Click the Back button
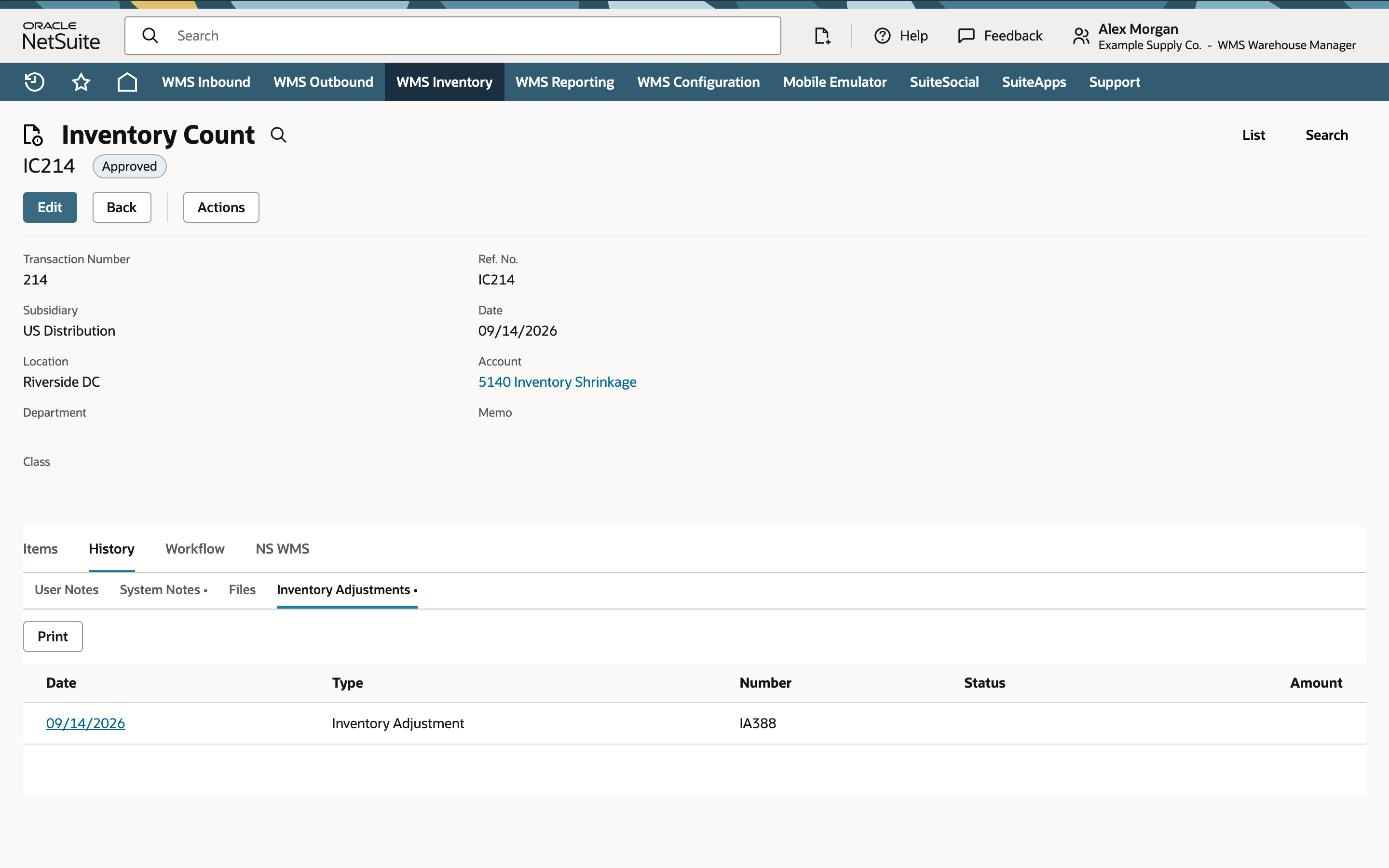The image size is (1389, 868). [122, 207]
